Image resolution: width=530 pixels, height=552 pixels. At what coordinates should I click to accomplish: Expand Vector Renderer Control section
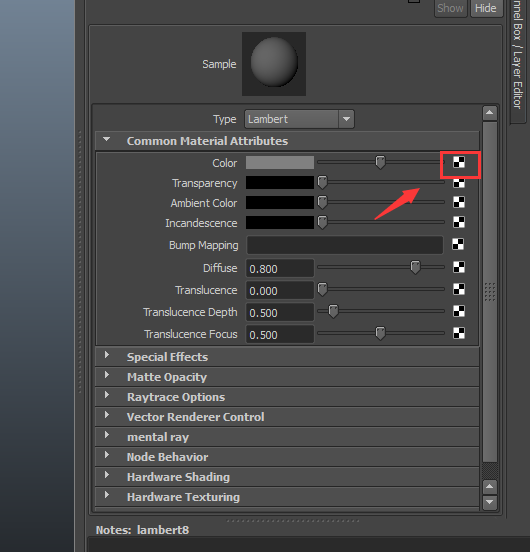107,415
